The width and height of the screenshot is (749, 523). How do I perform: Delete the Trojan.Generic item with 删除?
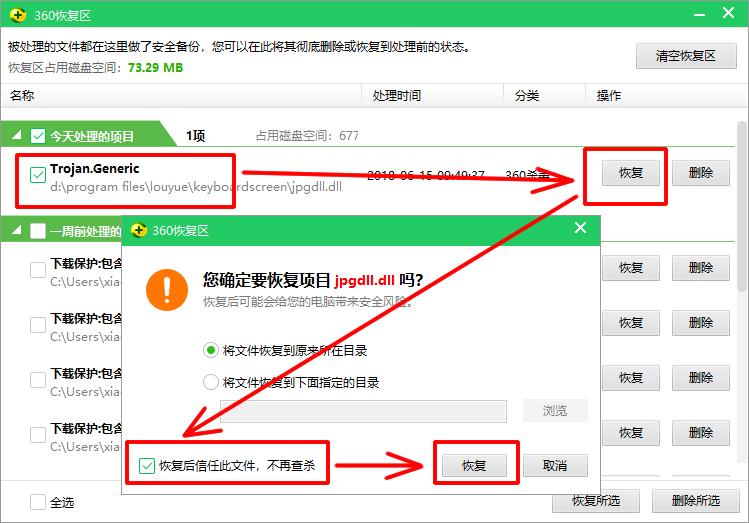701,172
